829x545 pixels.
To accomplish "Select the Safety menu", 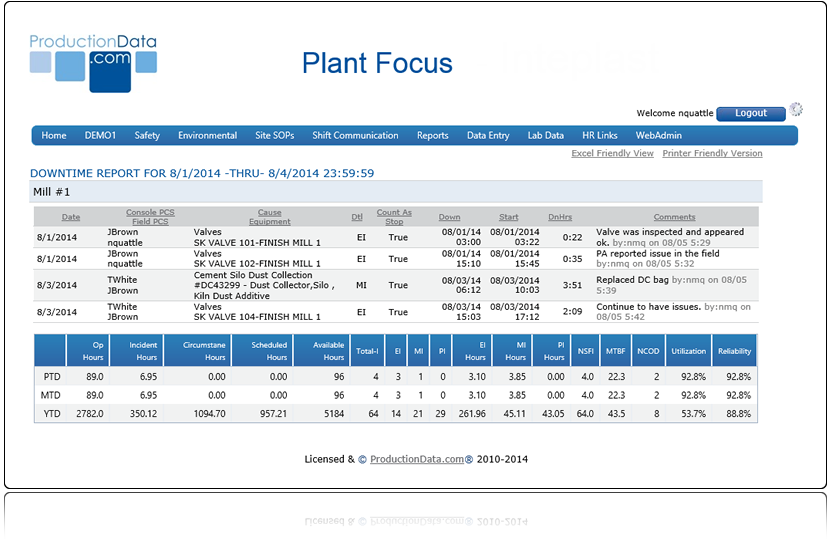I will [147, 136].
